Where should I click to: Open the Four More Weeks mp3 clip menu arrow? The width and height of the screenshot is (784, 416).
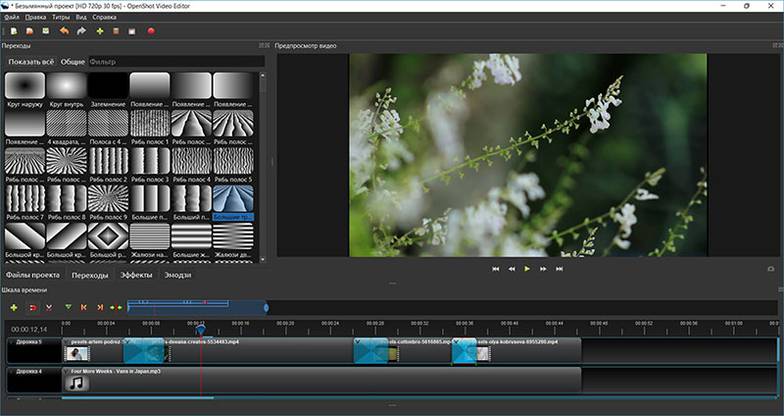pos(66,372)
